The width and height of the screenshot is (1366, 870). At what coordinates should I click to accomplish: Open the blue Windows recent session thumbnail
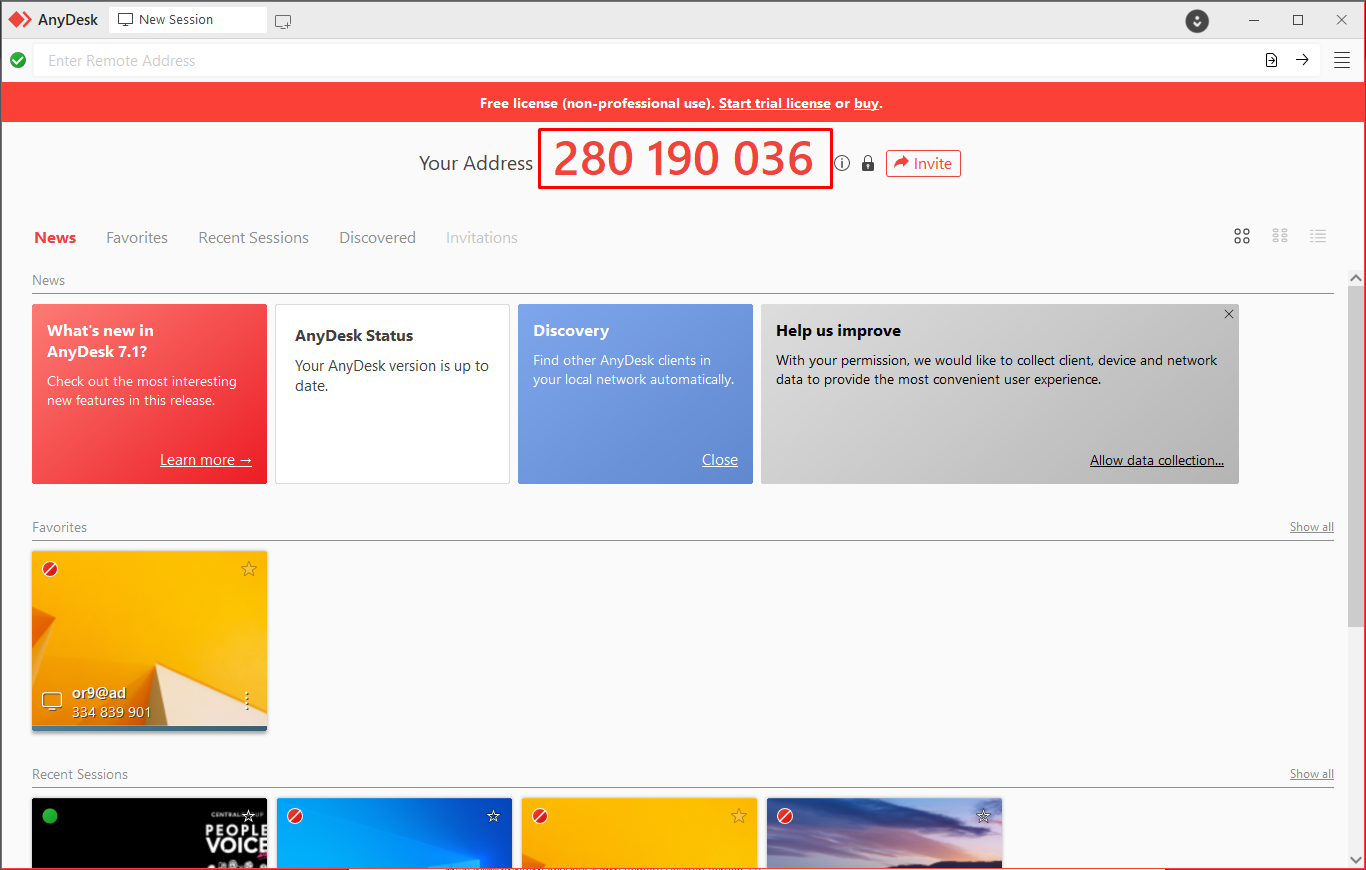click(394, 834)
